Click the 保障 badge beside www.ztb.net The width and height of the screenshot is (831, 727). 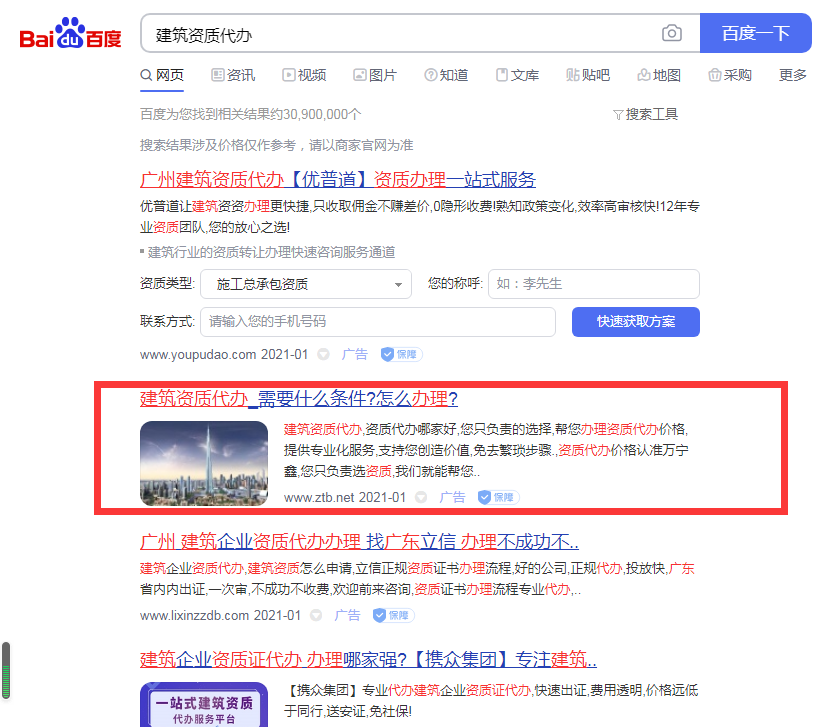(x=497, y=497)
